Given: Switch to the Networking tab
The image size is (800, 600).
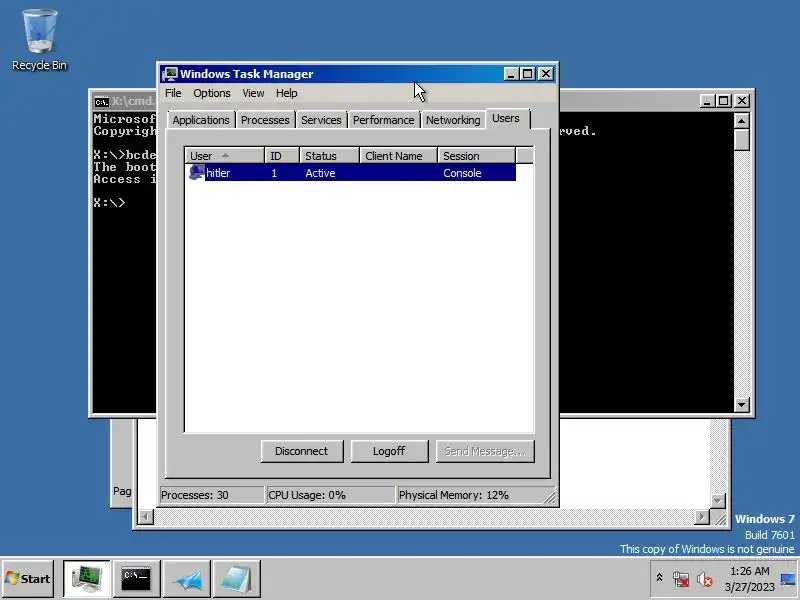Looking at the screenshot, I should tap(453, 120).
